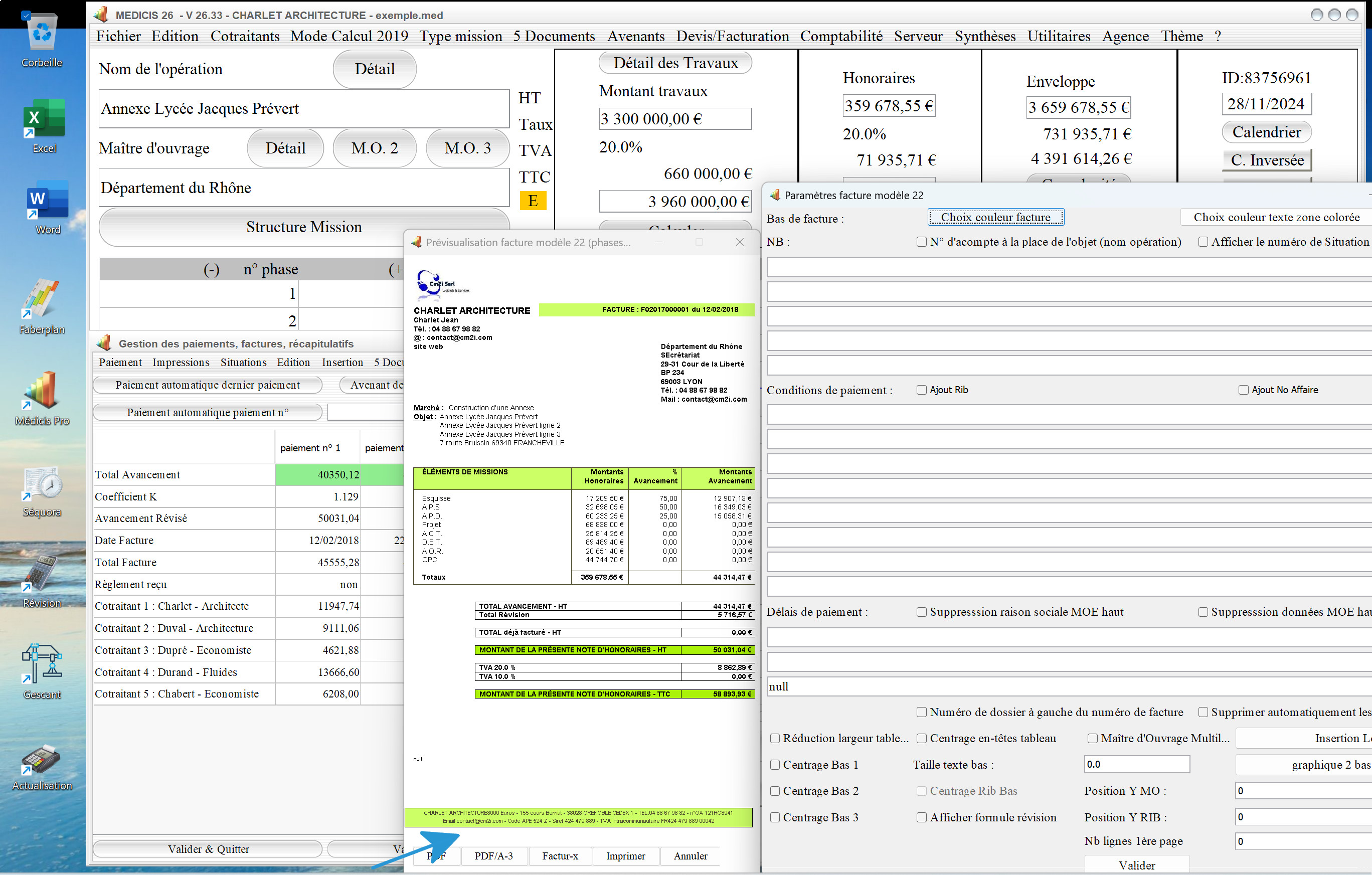Open the Situations menu in payments window
Image resolution: width=1372 pixels, height=875 pixels.
pyautogui.click(x=243, y=363)
